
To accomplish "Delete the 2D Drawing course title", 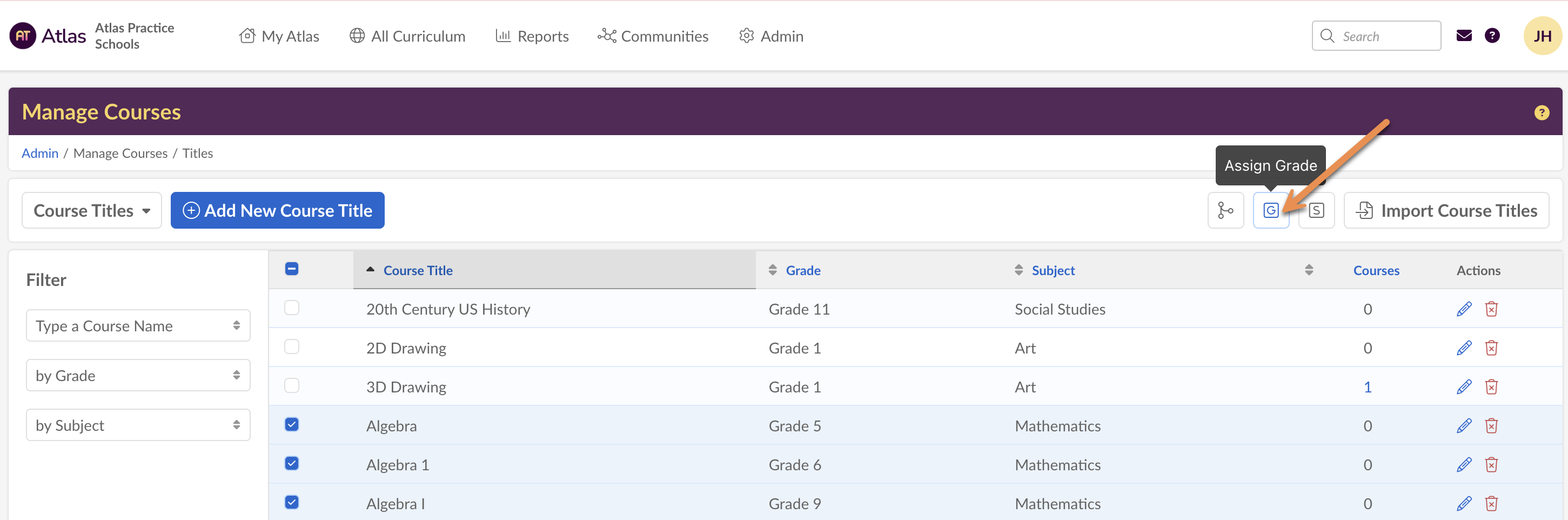I will coord(1491,348).
